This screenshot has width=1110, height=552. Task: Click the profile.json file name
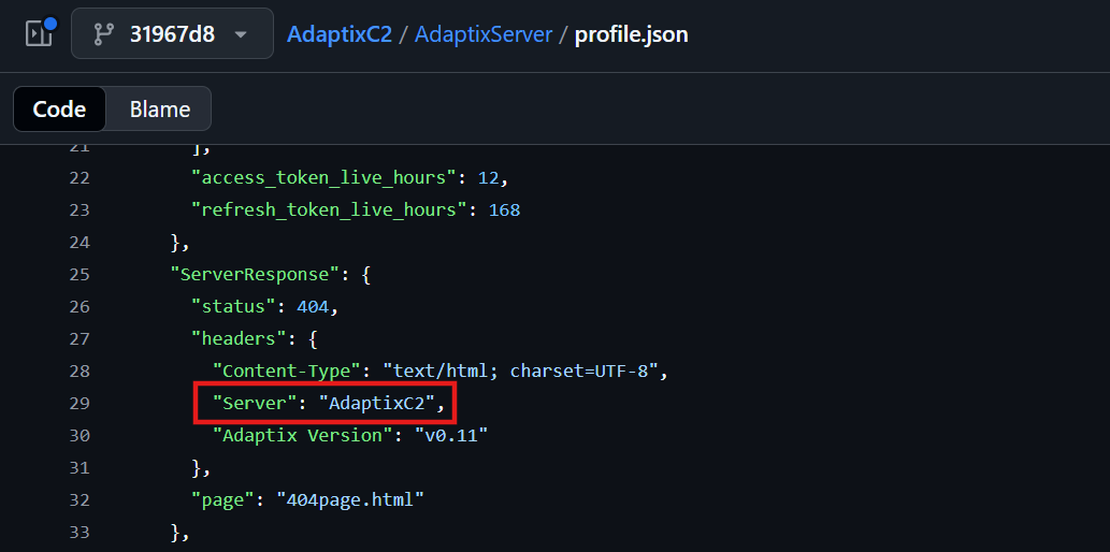(x=631, y=34)
